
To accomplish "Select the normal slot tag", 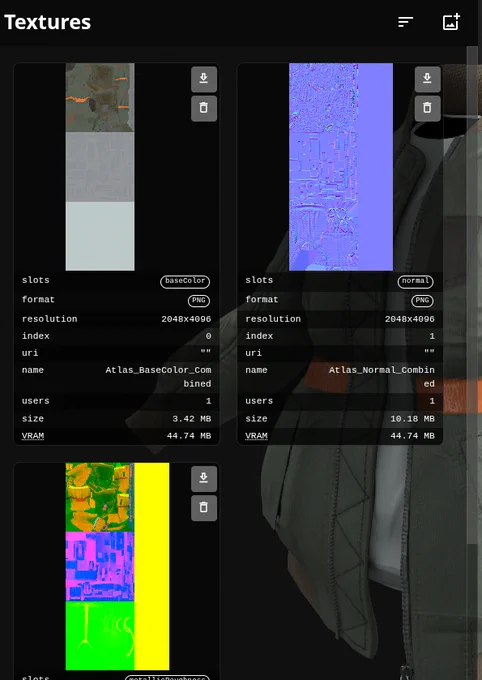I will click(x=415, y=281).
